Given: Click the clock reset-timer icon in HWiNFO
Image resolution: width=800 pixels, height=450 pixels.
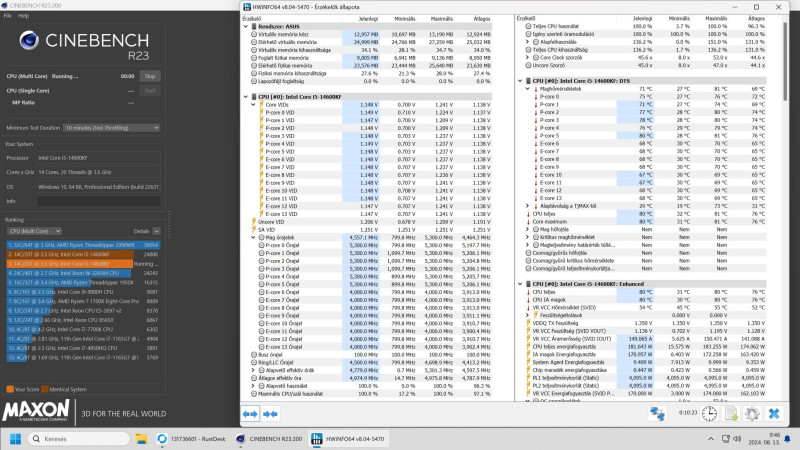Looking at the screenshot, I should coord(709,413).
